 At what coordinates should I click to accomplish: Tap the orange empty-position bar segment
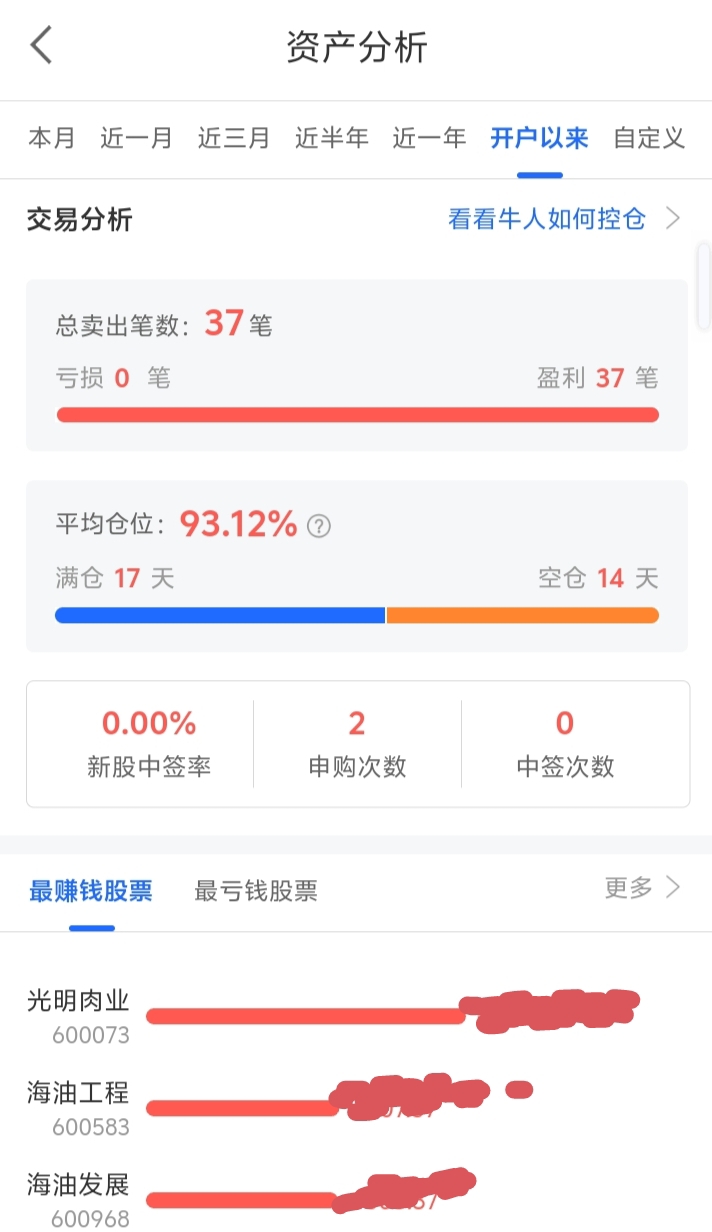[523, 615]
